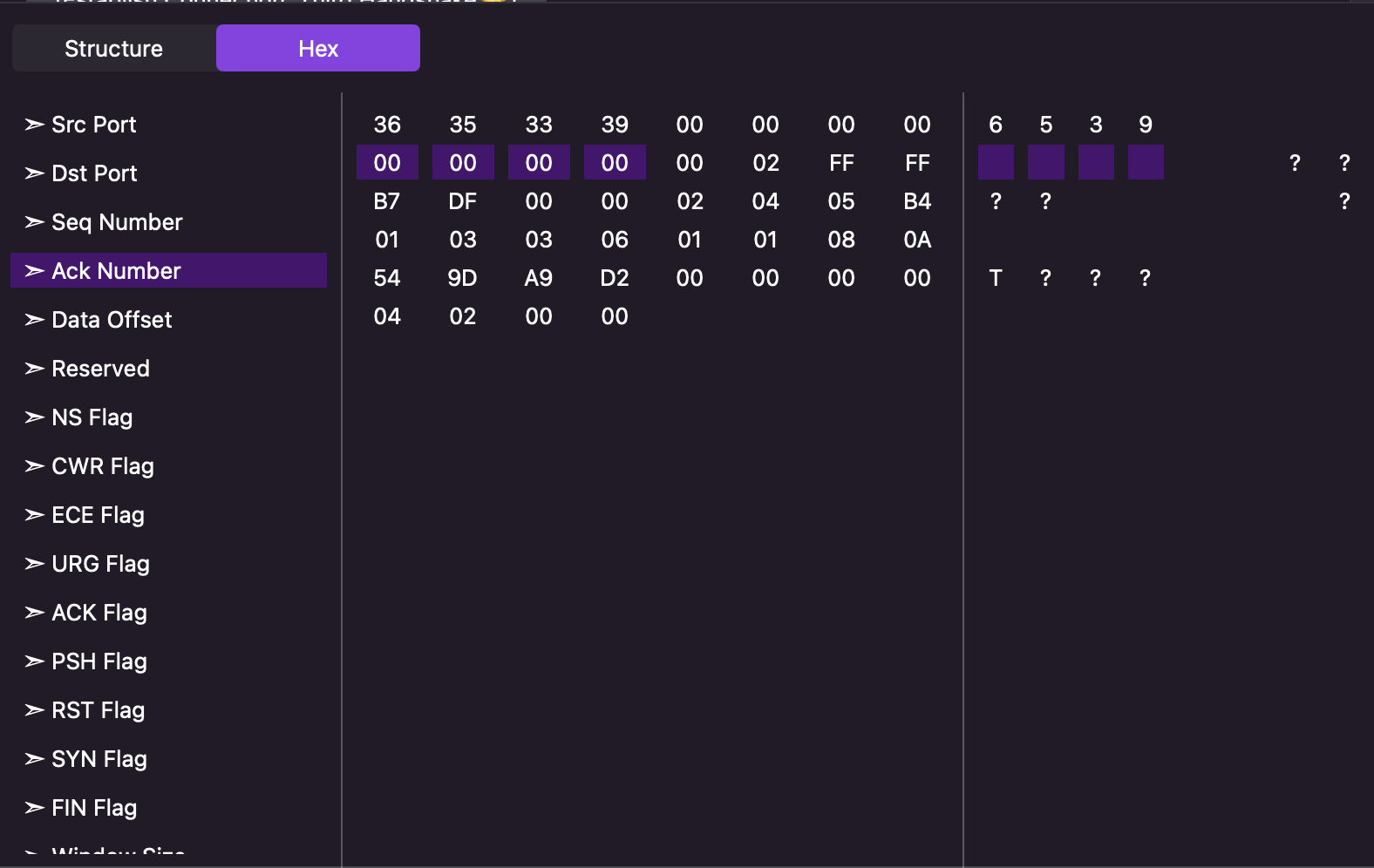
Task: Click ASCII character 5
Action: point(1046,125)
